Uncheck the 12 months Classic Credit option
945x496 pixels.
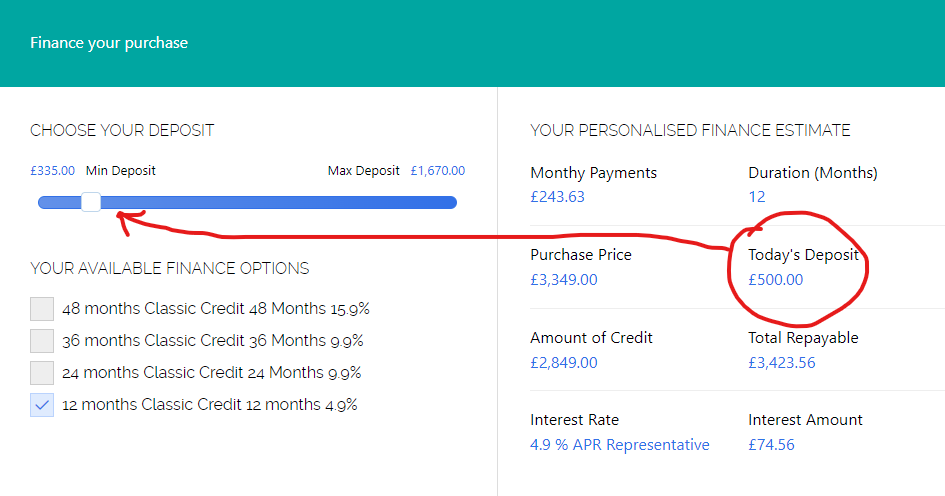click(x=42, y=405)
